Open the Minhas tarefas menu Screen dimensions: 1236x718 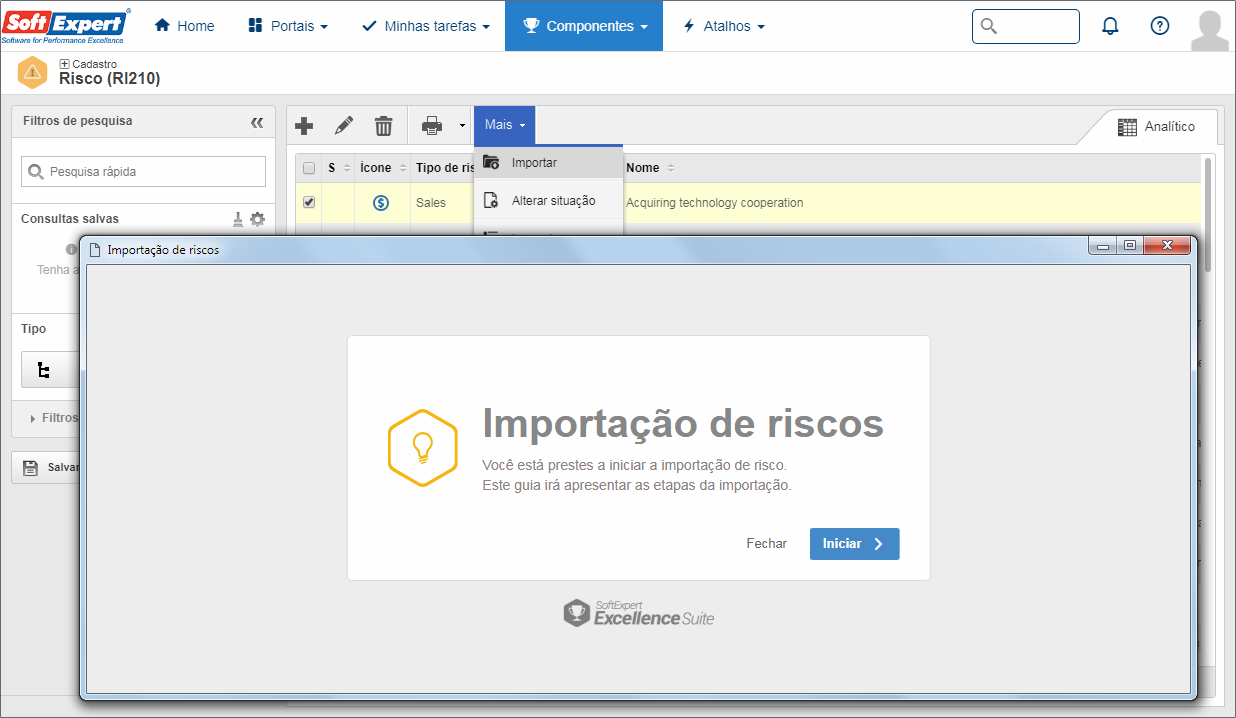point(425,26)
